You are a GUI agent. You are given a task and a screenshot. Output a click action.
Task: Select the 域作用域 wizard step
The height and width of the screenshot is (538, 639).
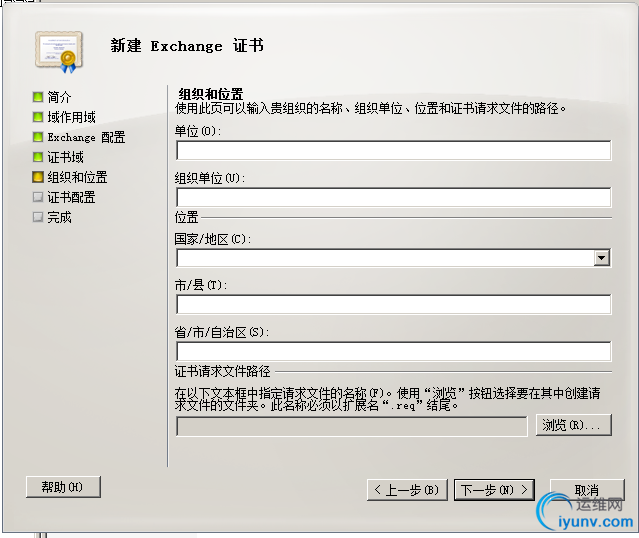pyautogui.click(x=71, y=117)
